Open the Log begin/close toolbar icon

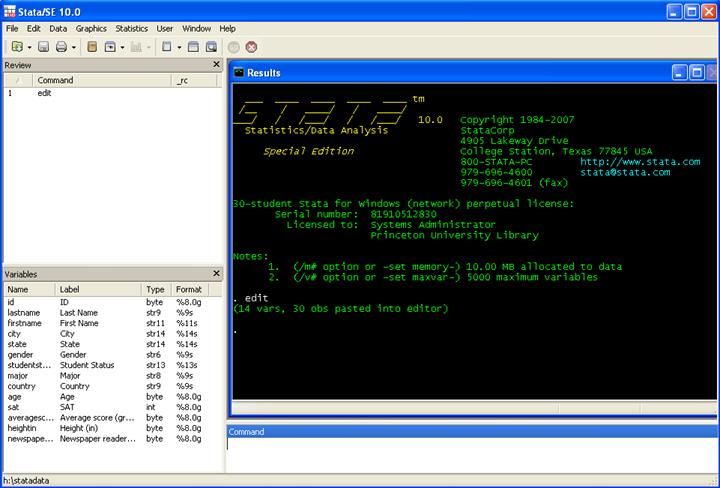(91, 47)
